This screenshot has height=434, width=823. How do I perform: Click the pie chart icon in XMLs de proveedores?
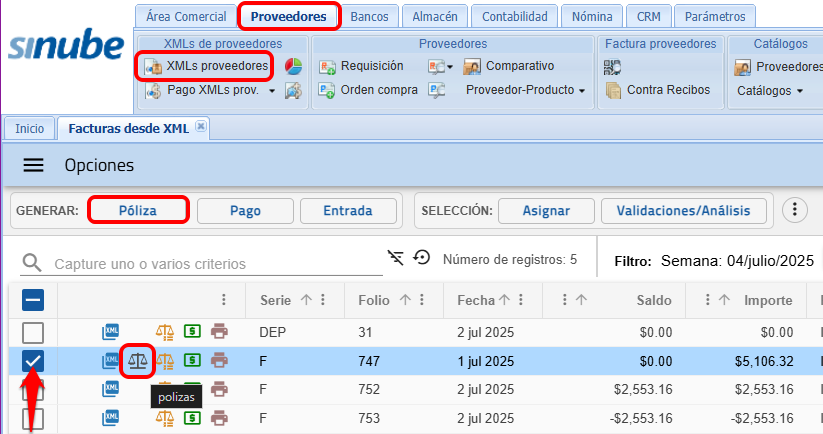point(293,66)
